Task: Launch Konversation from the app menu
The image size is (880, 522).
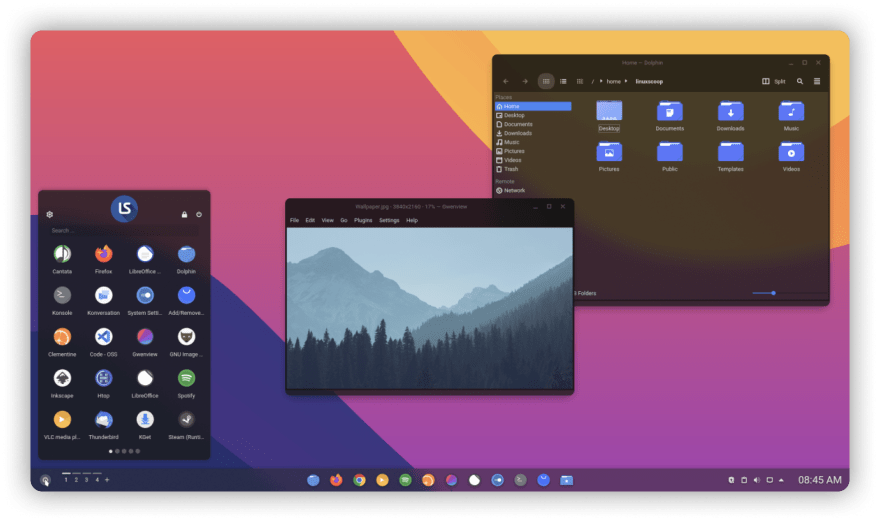Action: click(103, 295)
